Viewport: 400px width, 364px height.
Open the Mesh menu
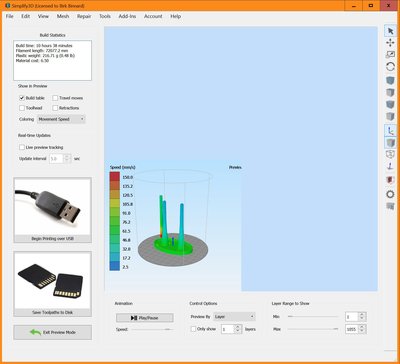point(63,16)
